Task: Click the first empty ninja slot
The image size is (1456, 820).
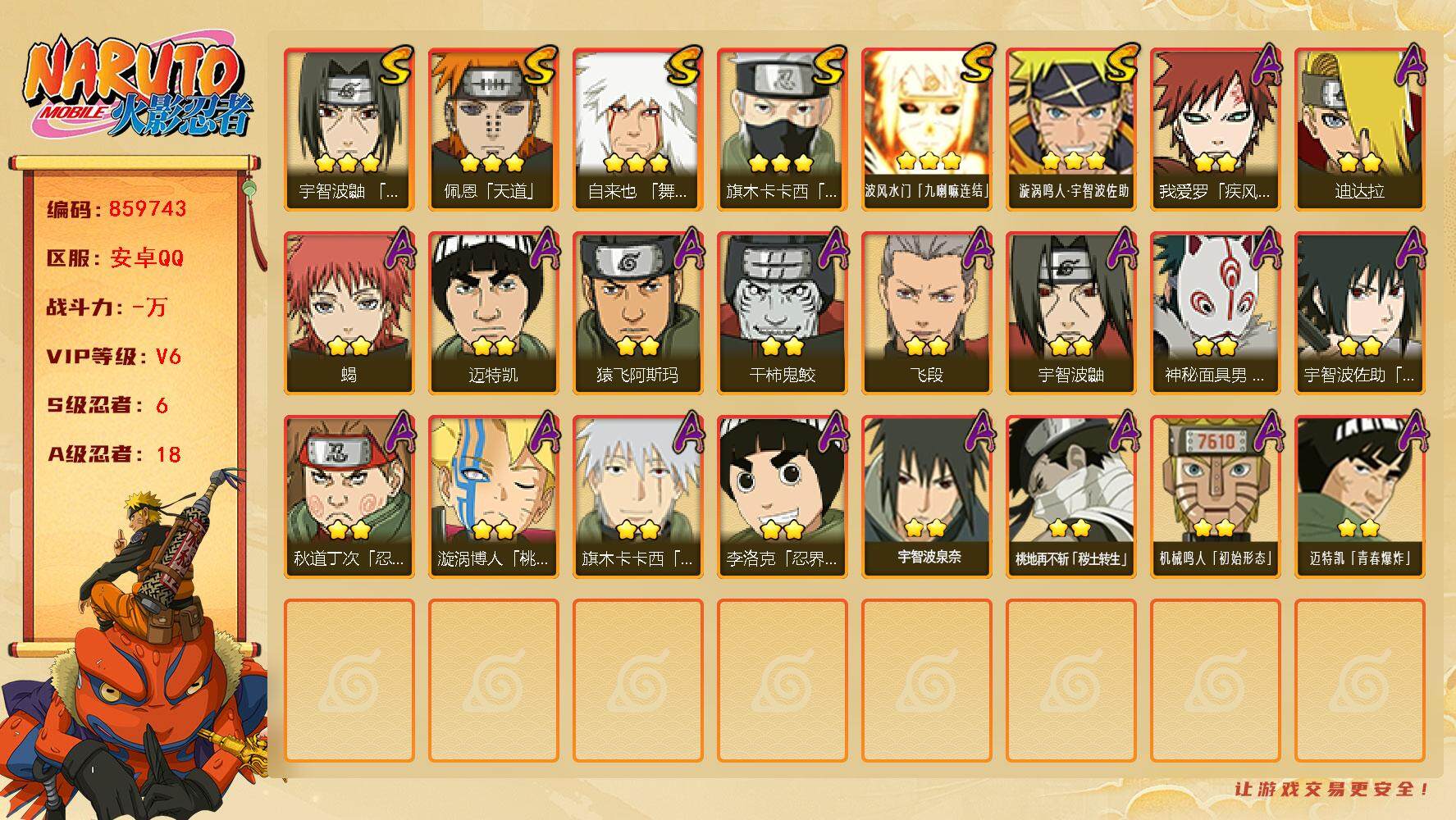Action: 349,681
